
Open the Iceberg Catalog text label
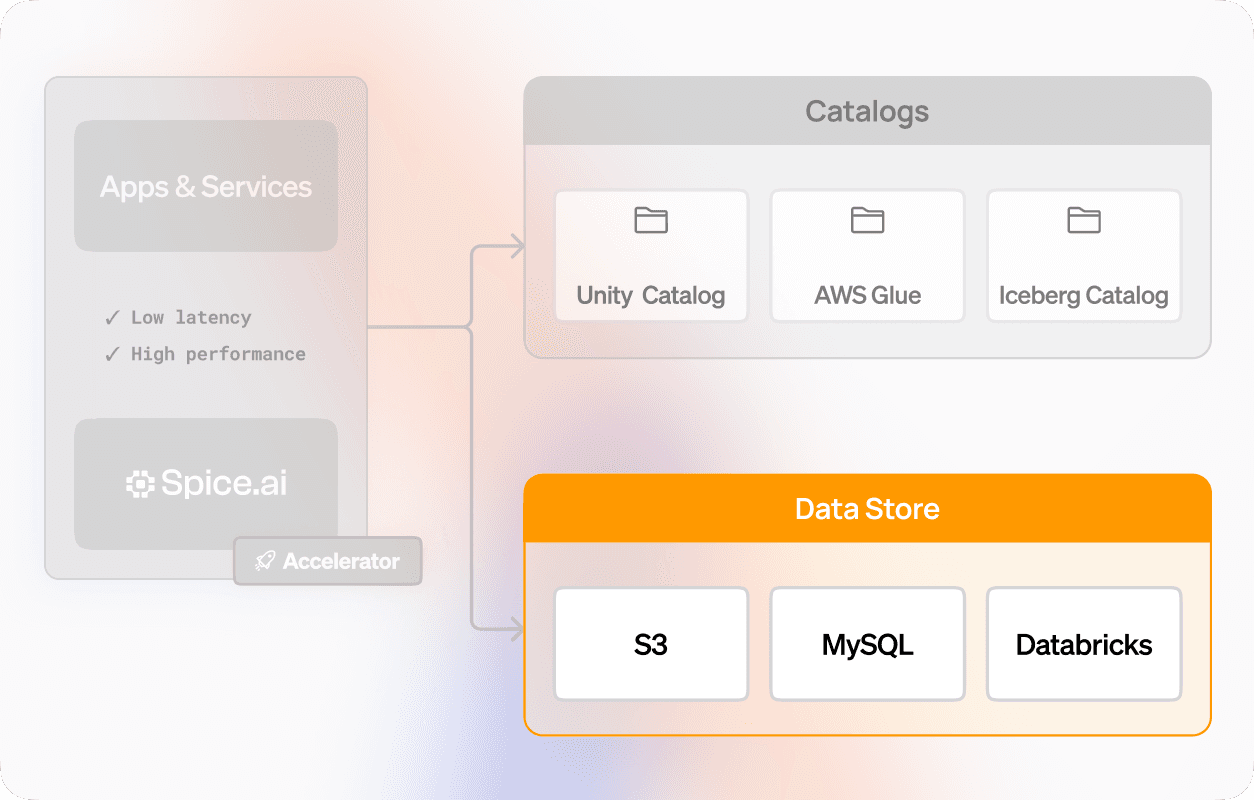[1083, 296]
